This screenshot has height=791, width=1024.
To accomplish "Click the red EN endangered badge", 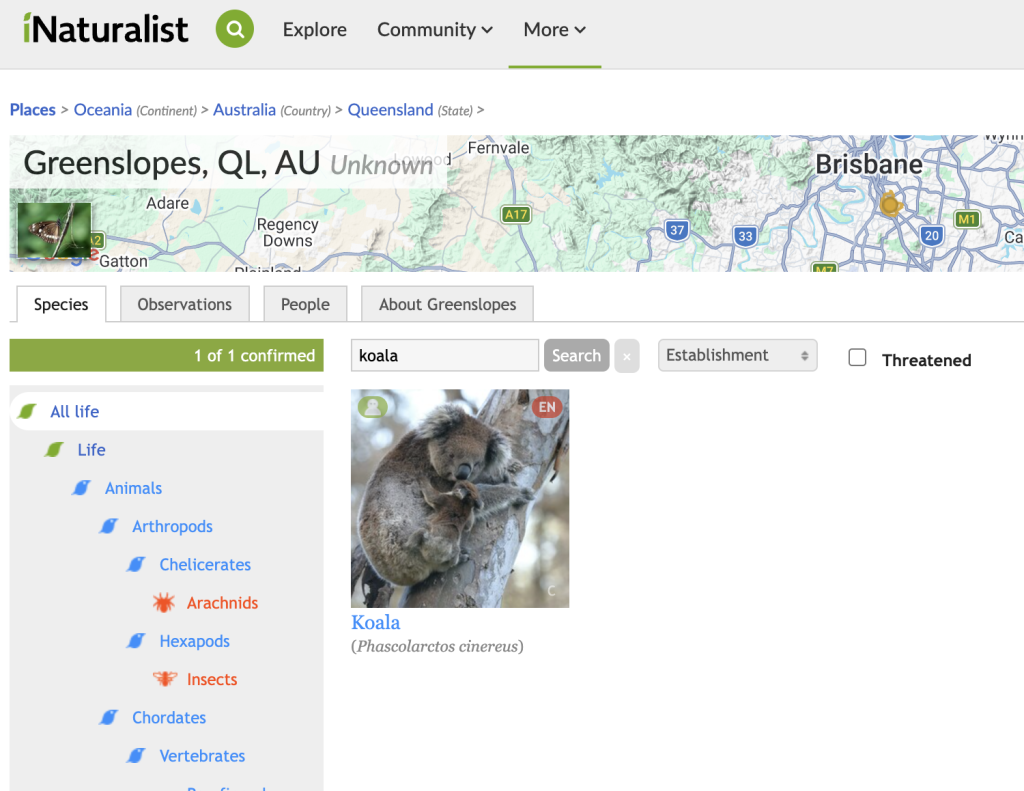I will 546,407.
